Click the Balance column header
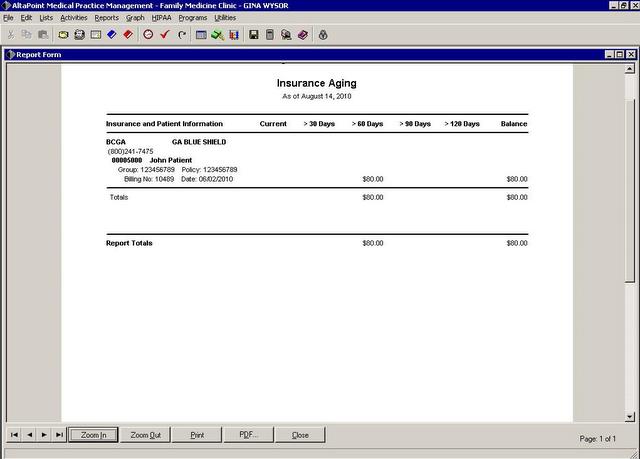Viewport: 640px width, 459px height. click(x=514, y=124)
